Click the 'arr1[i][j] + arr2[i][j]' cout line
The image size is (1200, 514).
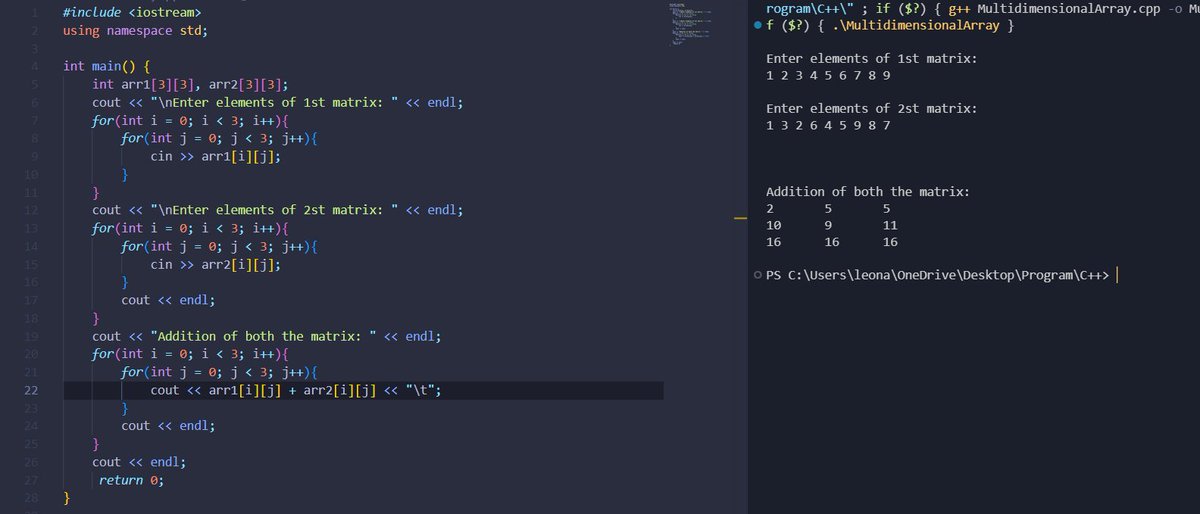[x=296, y=390]
